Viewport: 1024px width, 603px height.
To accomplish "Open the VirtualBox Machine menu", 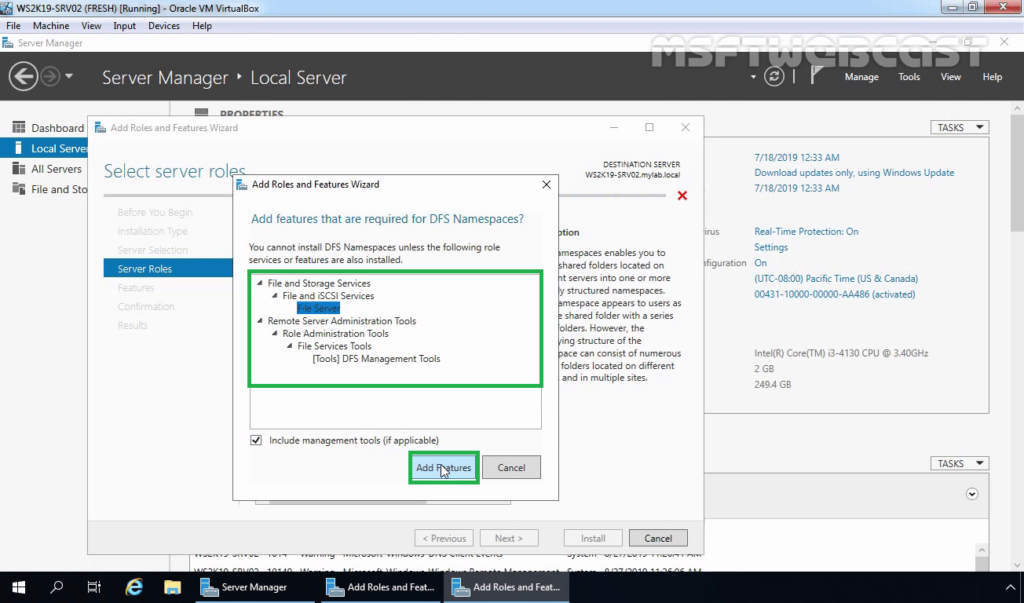I will pyautogui.click(x=51, y=25).
